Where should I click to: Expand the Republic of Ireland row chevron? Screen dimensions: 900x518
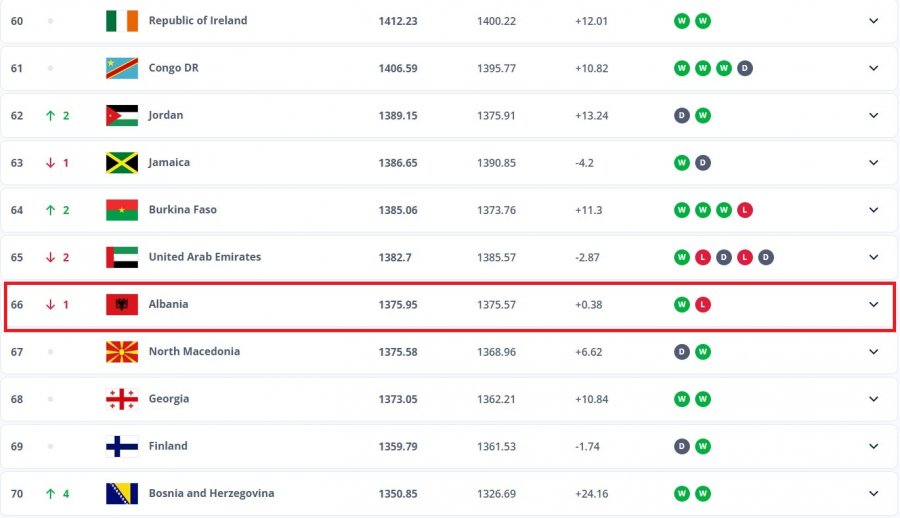point(874,21)
